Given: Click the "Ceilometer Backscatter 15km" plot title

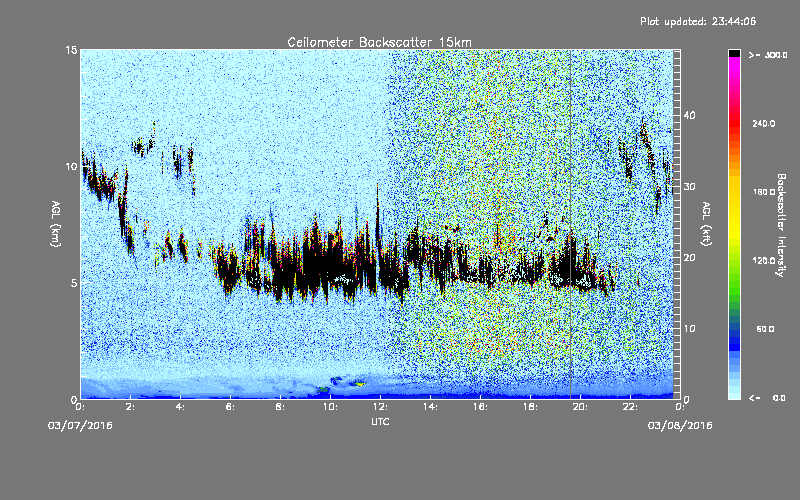Looking at the screenshot, I should pos(379,42).
